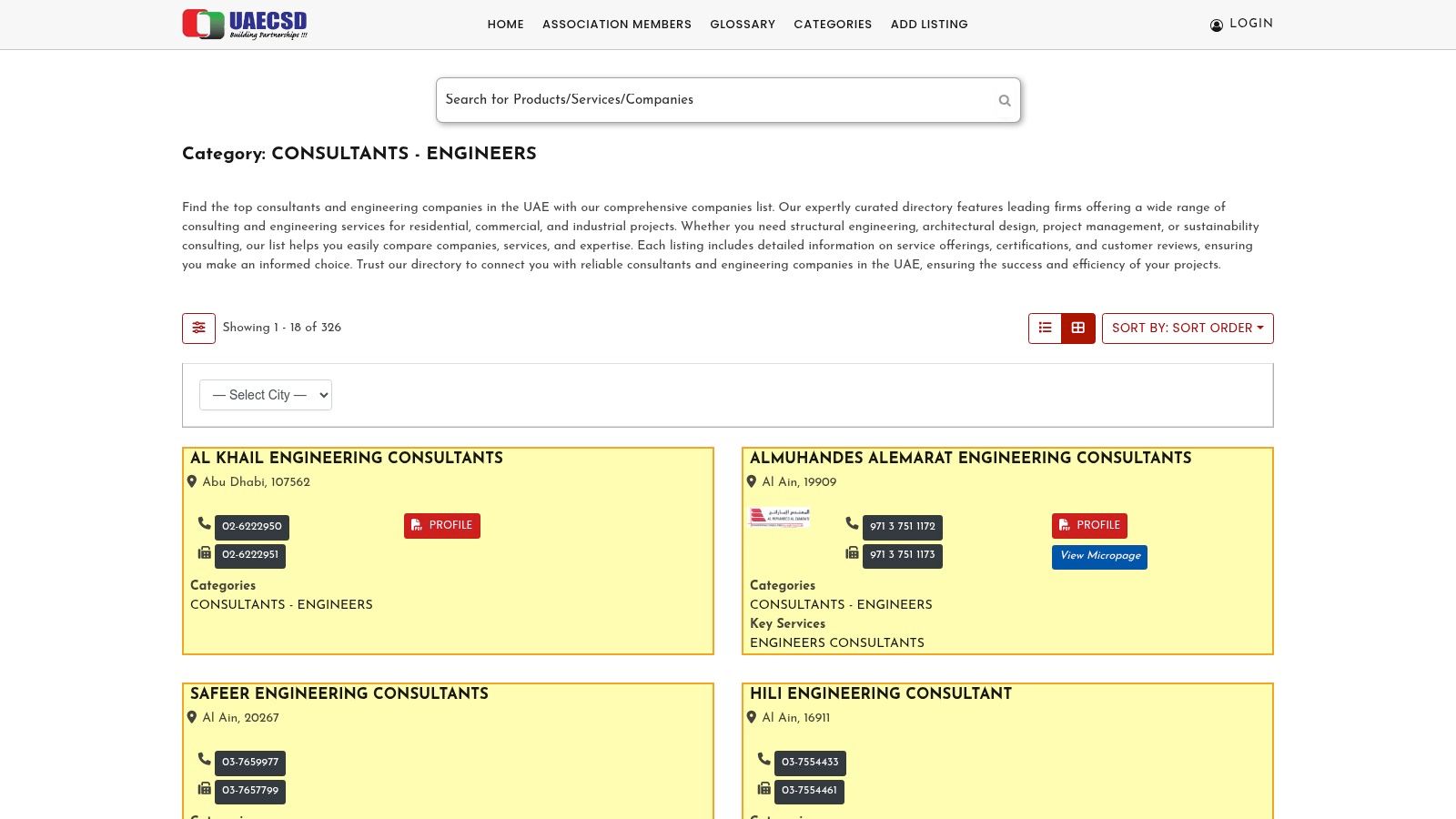Open the HILI ENGINEERING CONSULTANT listing
This screenshot has width=1456, height=819.
[880, 694]
